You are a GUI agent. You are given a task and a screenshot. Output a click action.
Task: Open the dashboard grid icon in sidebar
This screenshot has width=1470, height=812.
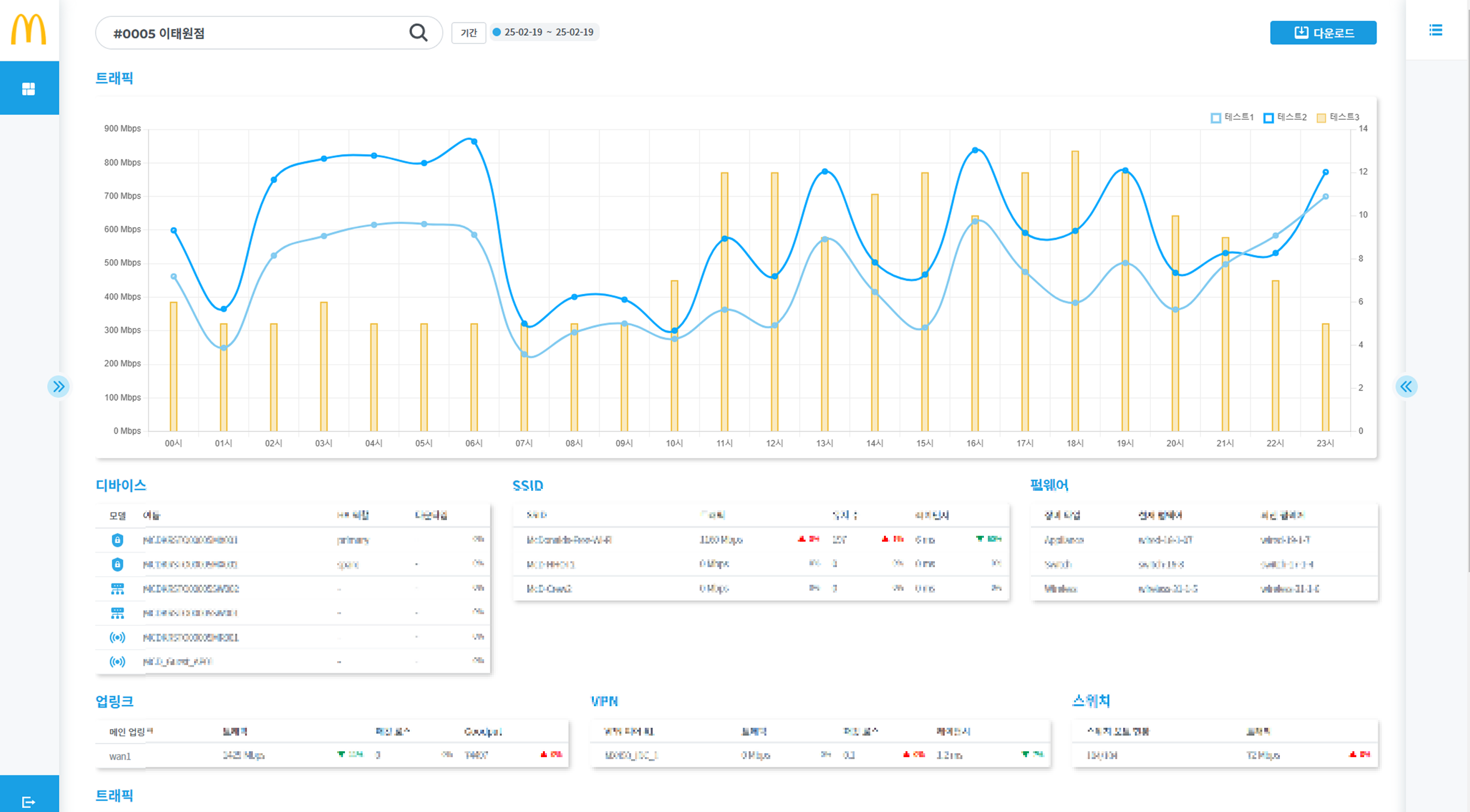click(x=28, y=89)
